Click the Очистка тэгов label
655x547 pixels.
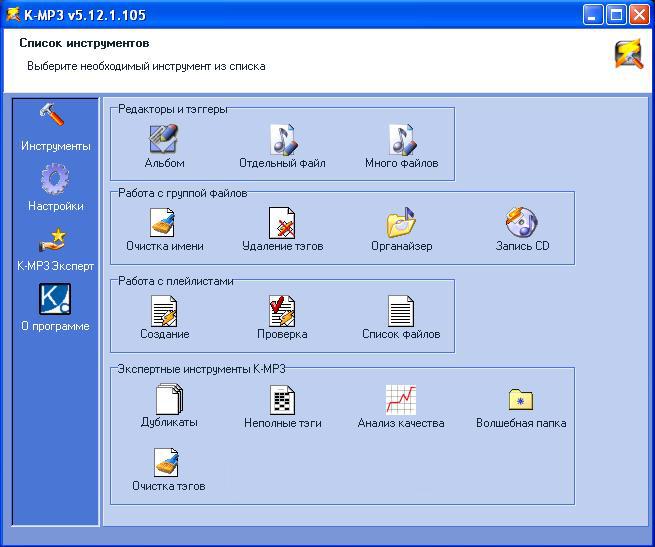tap(169, 486)
